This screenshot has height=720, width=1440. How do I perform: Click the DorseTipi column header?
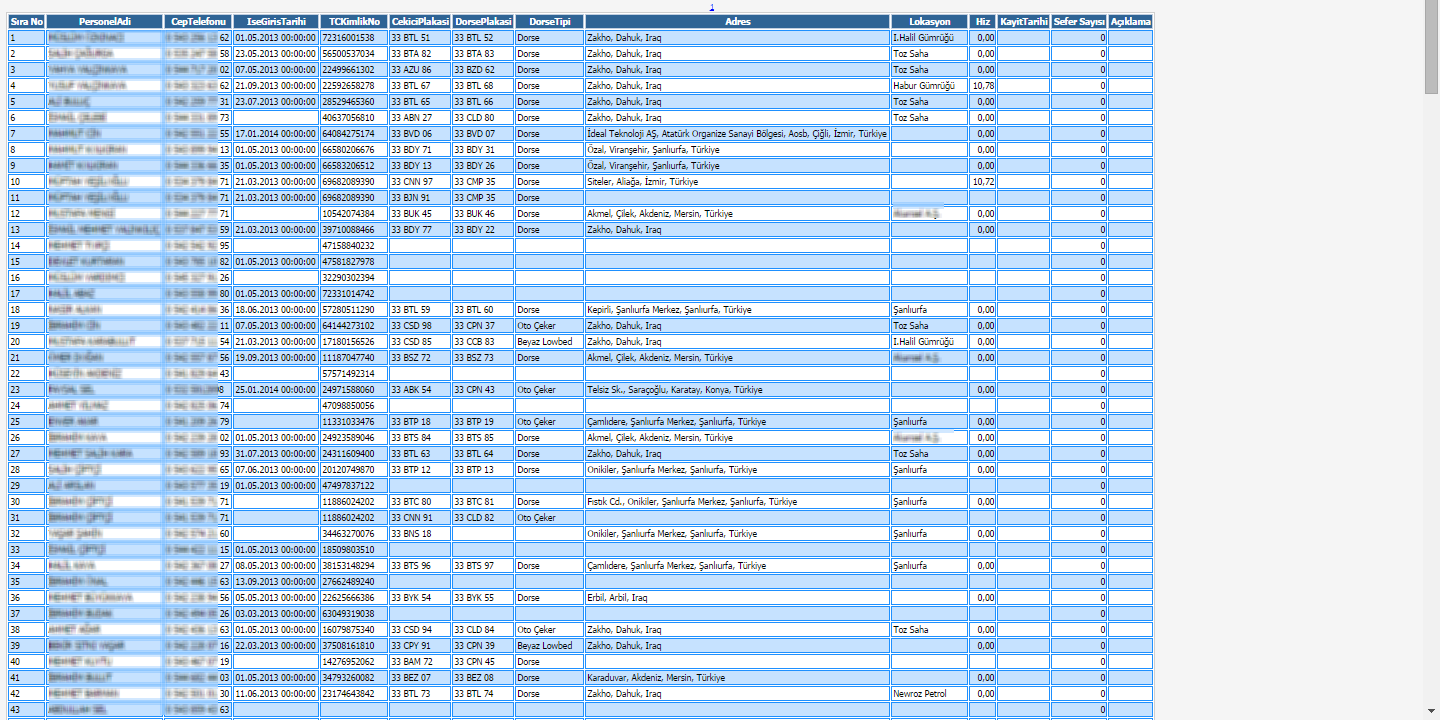point(549,22)
